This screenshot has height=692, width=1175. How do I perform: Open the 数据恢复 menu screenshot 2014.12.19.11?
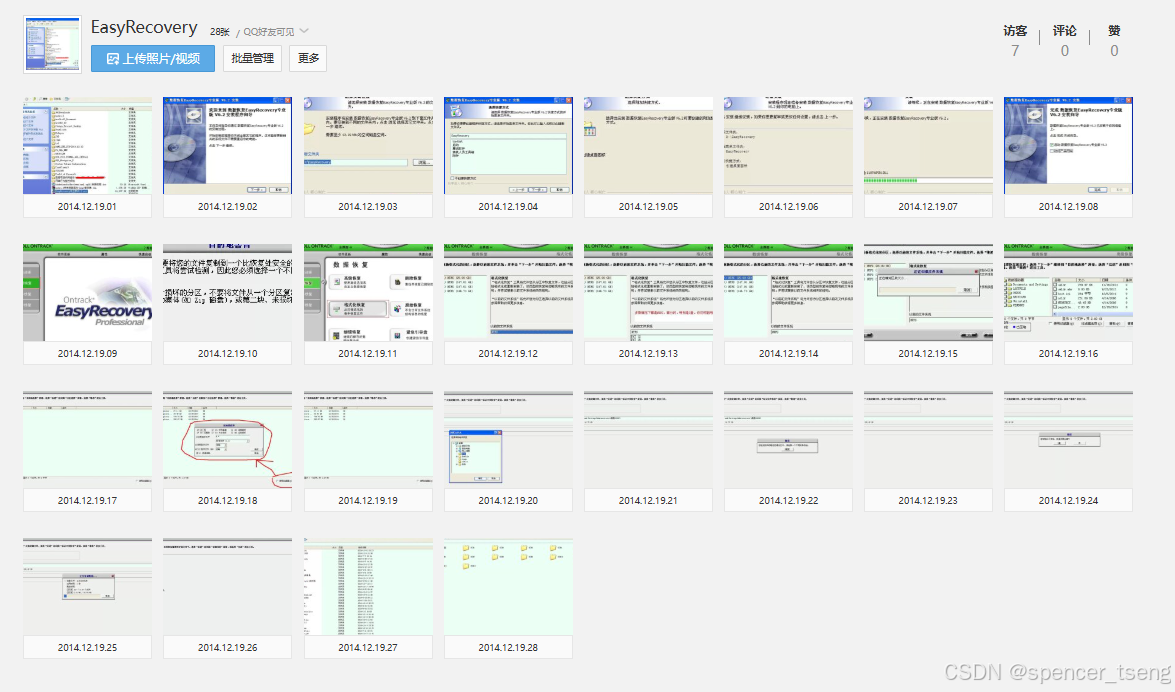pyautogui.click(x=367, y=290)
